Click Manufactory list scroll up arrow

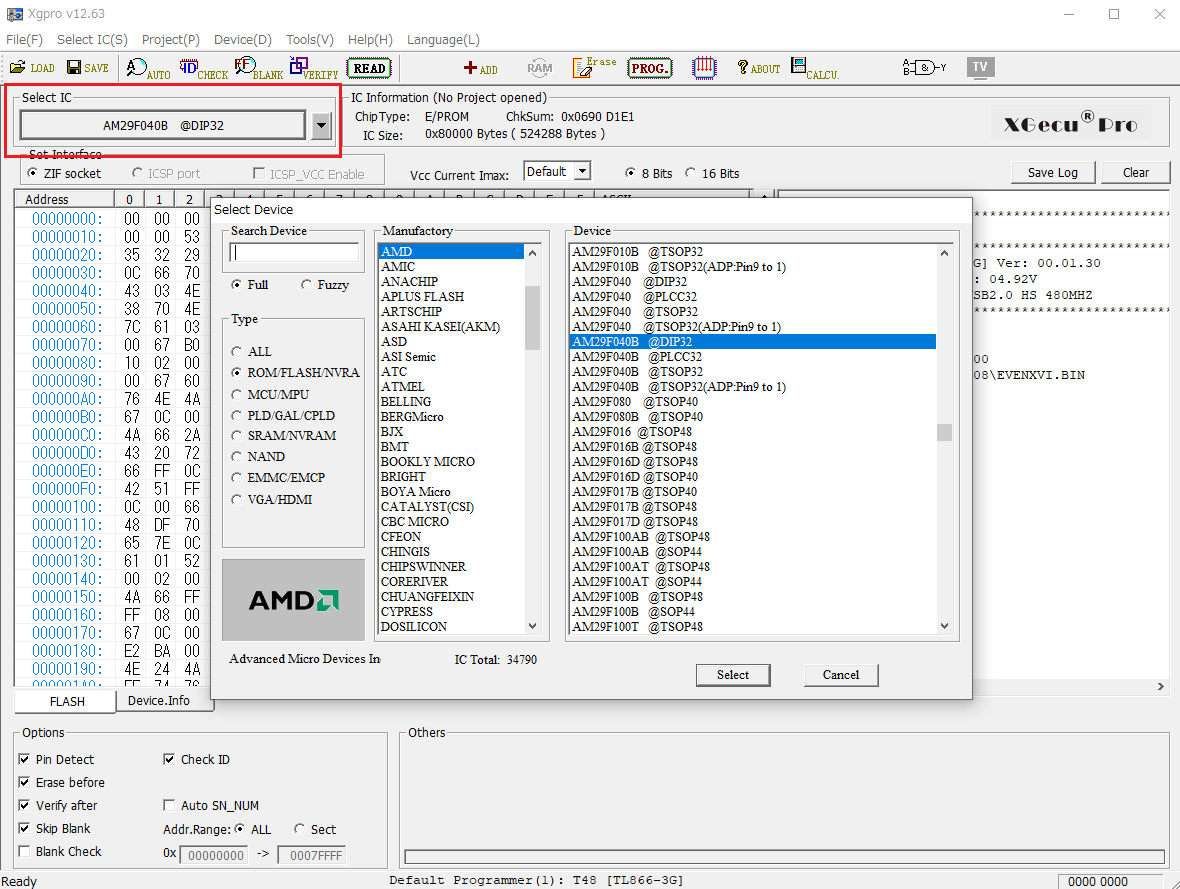pos(533,253)
